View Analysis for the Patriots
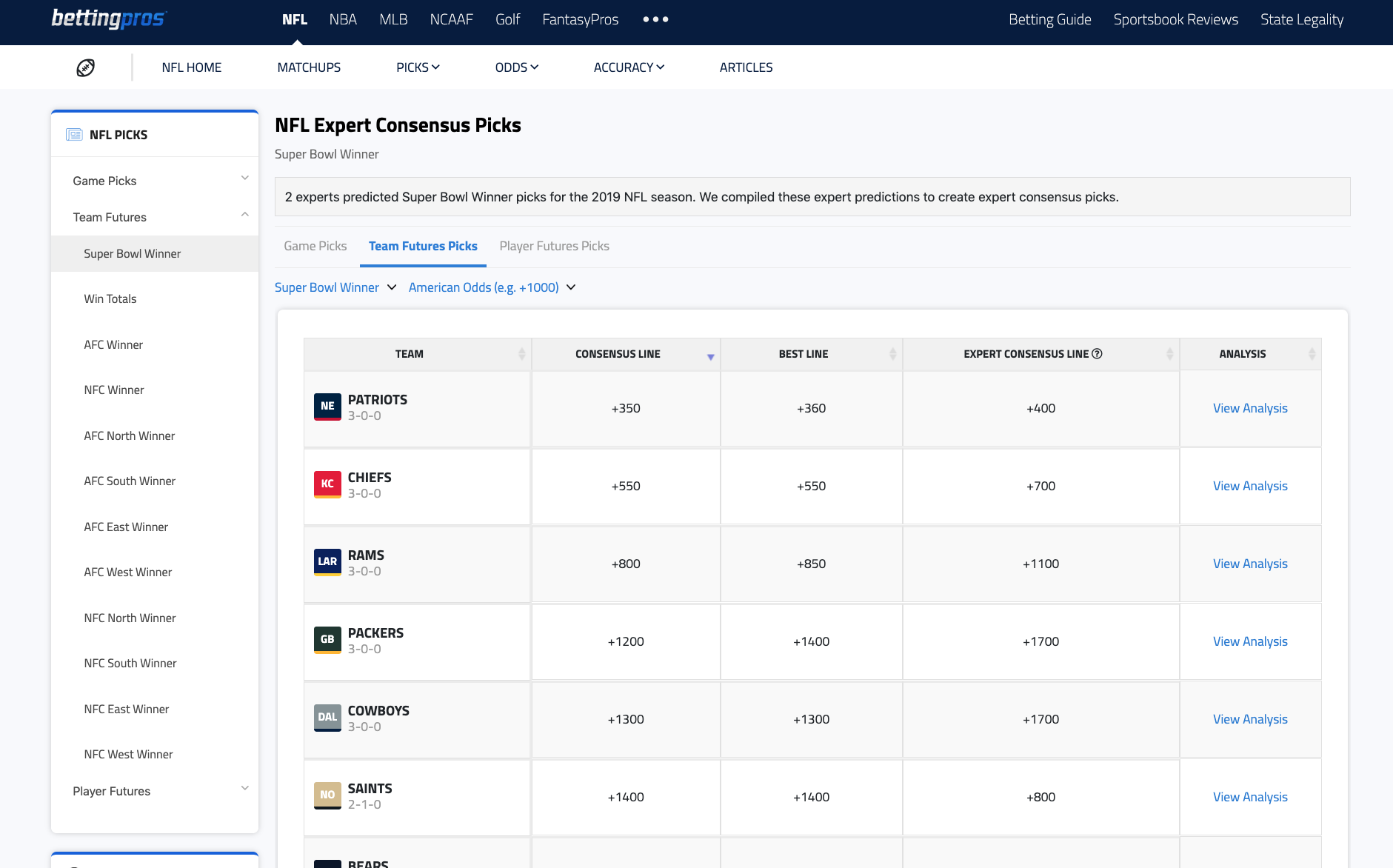 (1250, 408)
